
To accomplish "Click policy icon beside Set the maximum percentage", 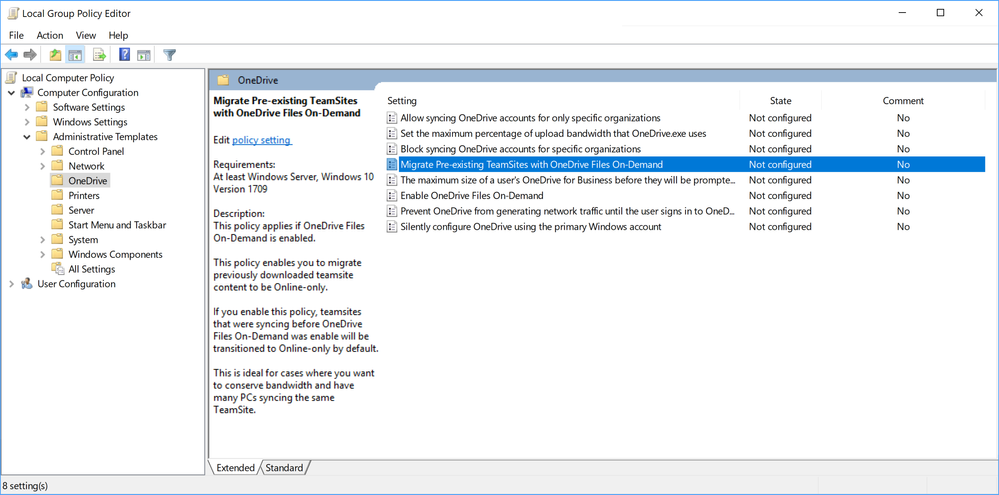I will tap(392, 133).
